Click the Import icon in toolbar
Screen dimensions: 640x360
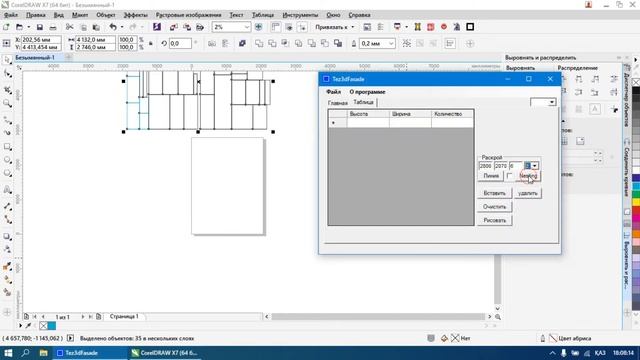(x=173, y=27)
